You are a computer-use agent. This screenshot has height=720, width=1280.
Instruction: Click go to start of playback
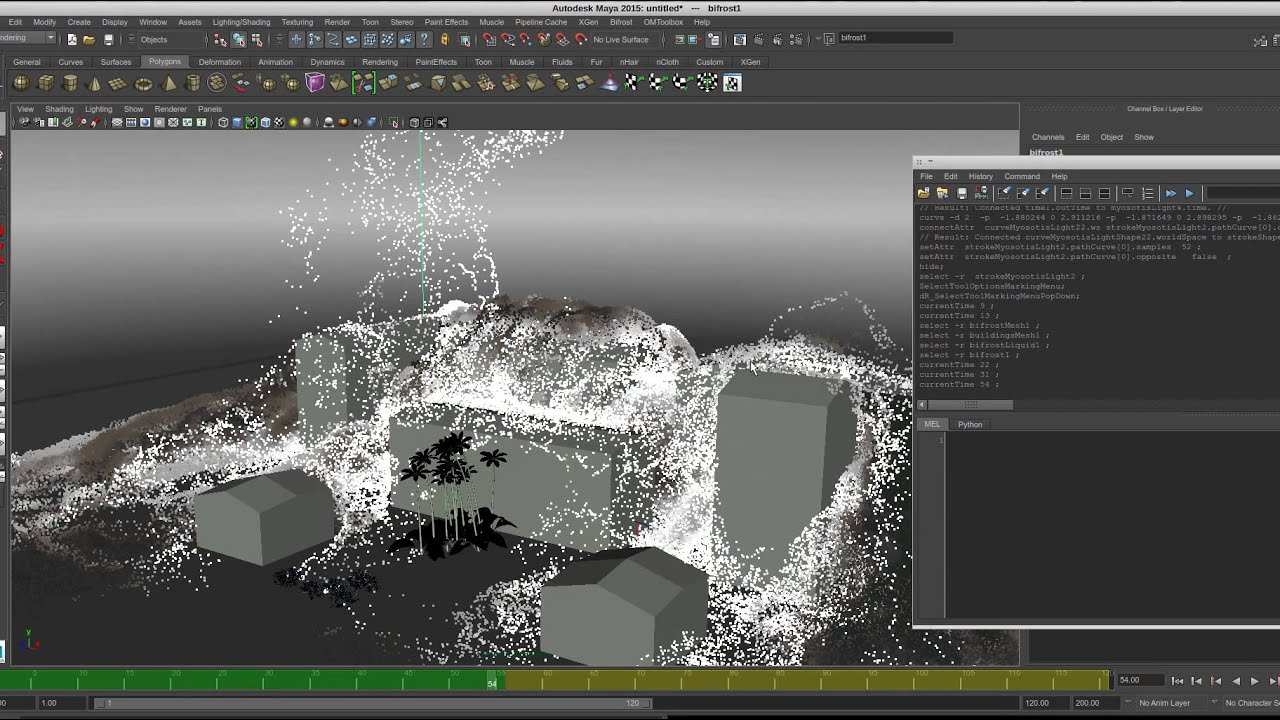tap(1177, 681)
